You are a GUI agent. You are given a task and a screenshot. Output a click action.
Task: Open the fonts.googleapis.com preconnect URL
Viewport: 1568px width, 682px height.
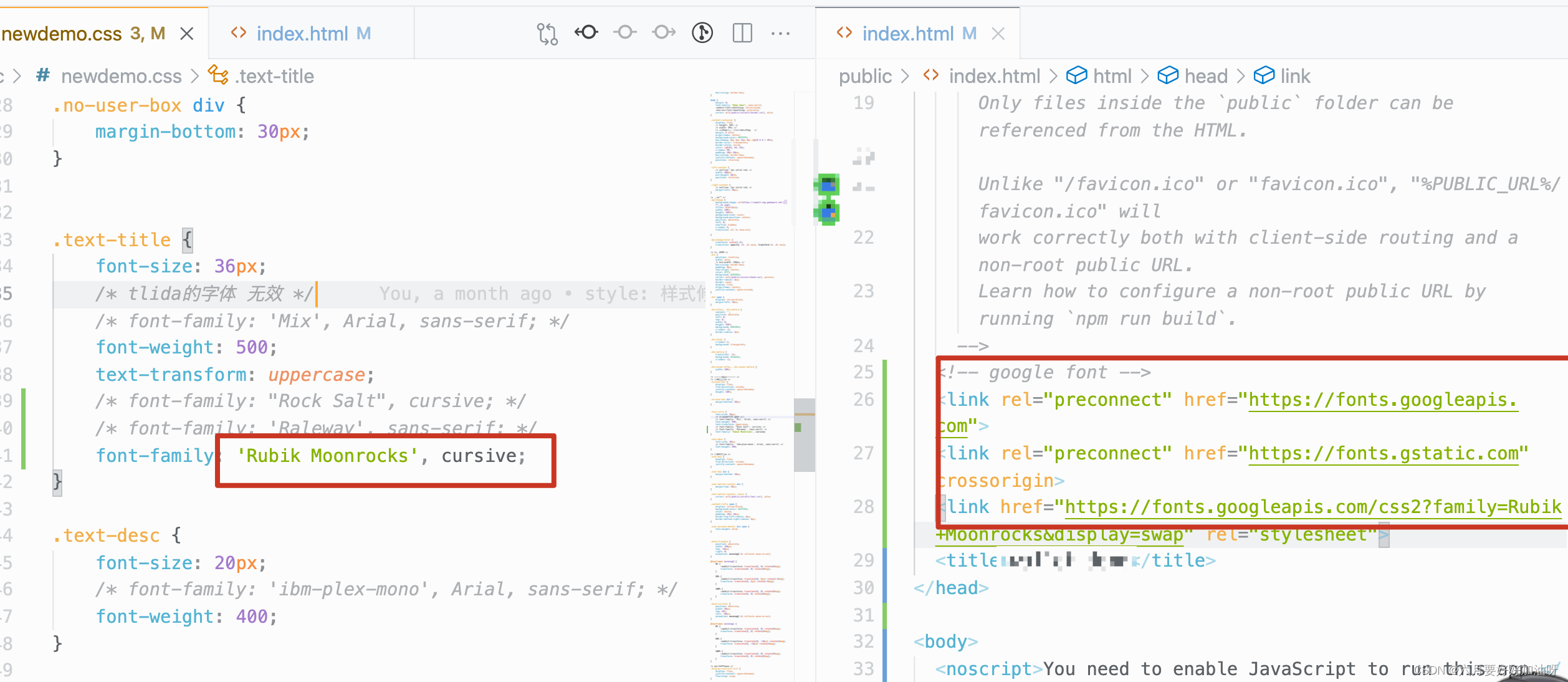click(x=1381, y=400)
